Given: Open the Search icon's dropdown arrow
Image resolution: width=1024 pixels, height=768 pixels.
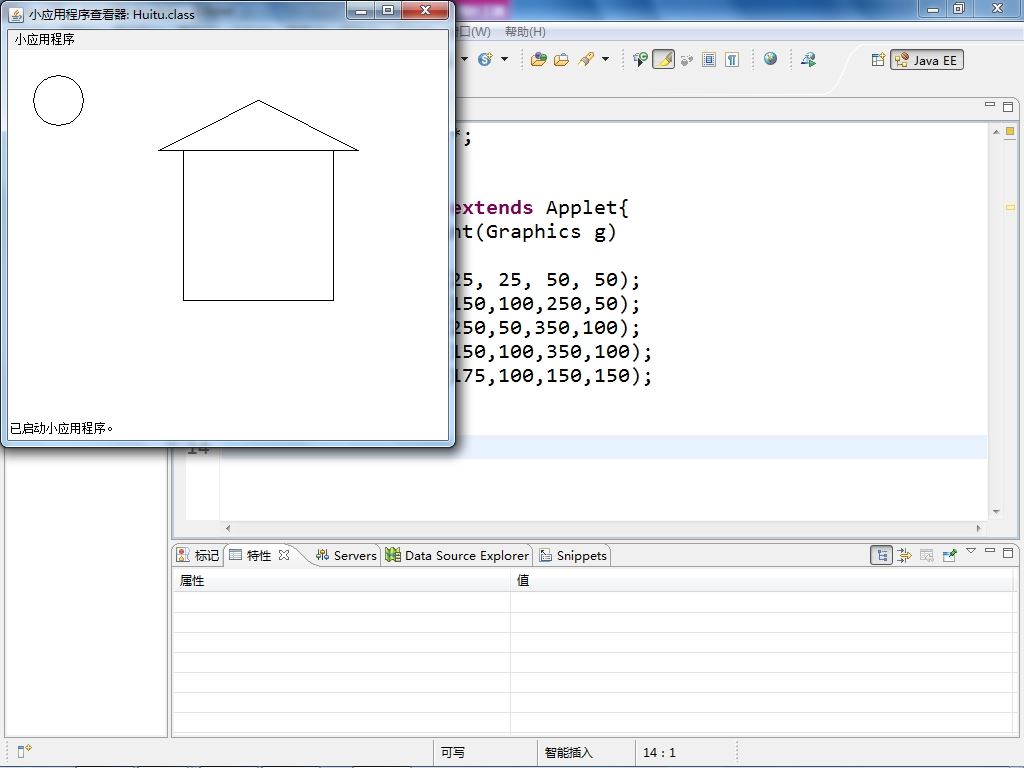Looking at the screenshot, I should [605, 59].
